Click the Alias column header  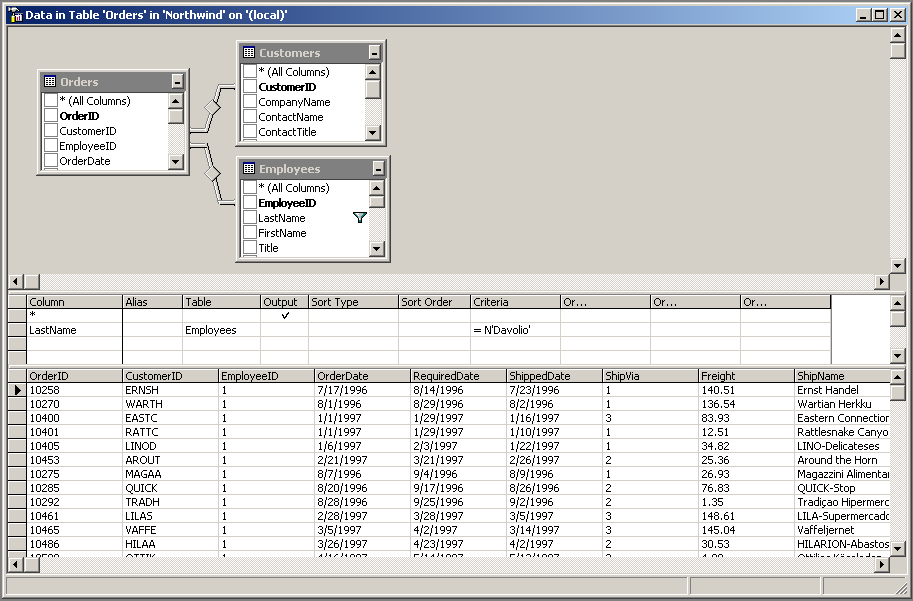click(x=153, y=302)
